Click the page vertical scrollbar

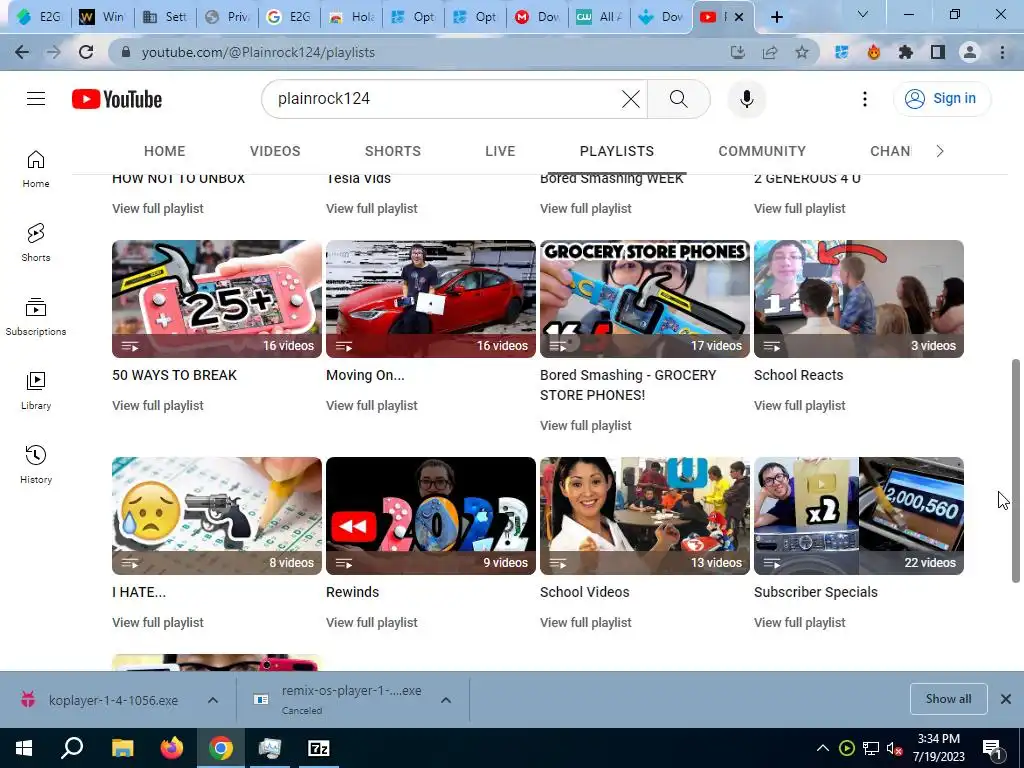coord(1016,470)
